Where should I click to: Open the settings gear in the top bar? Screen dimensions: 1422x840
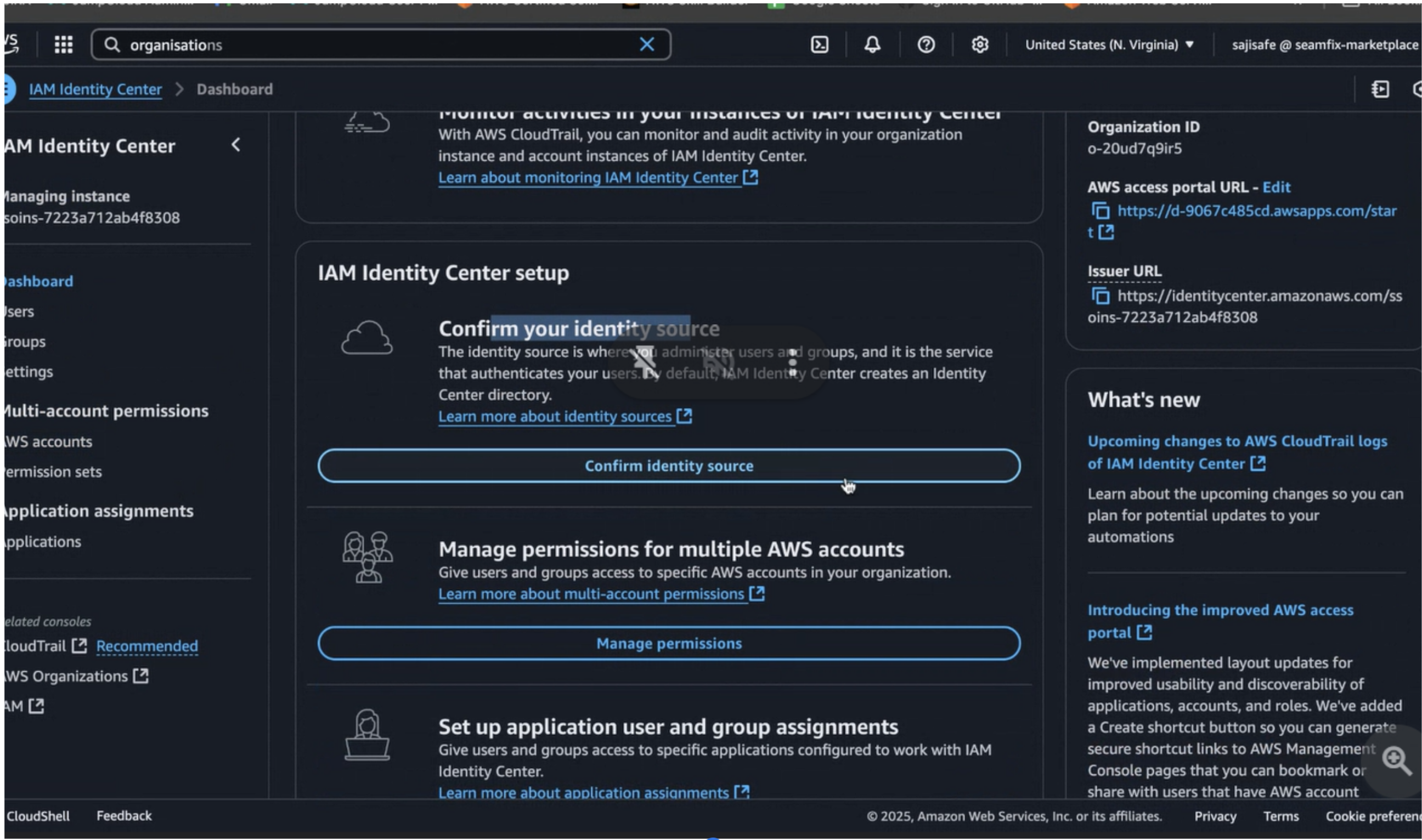979,44
